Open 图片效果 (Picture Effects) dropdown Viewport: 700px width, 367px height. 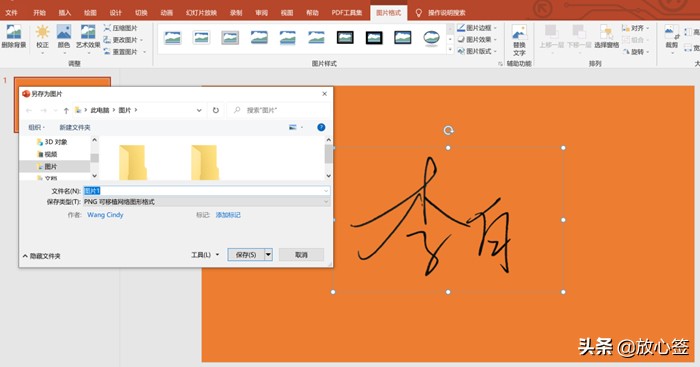pos(477,39)
